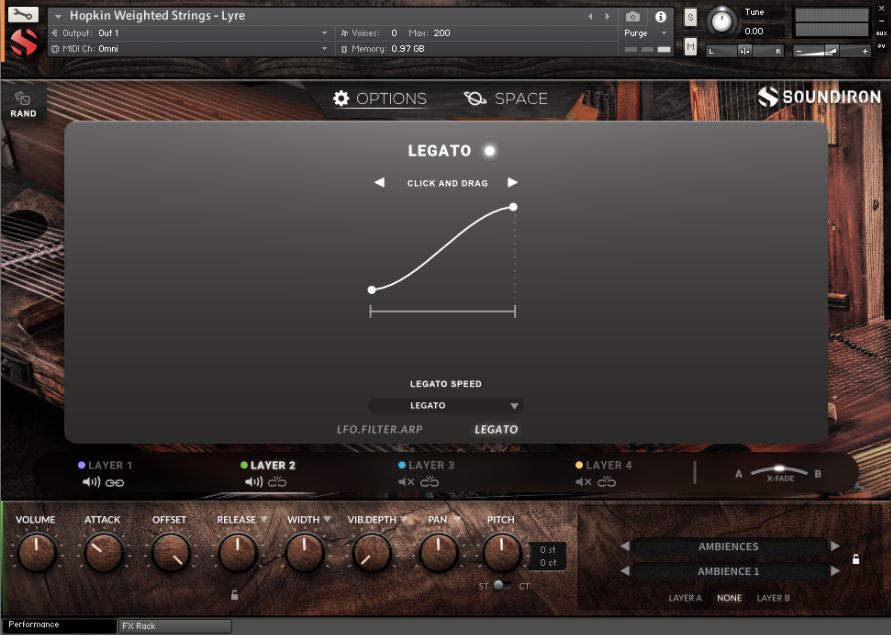Click the RAND dice randomizer icon
Image resolution: width=891 pixels, height=635 pixels.
[23, 99]
